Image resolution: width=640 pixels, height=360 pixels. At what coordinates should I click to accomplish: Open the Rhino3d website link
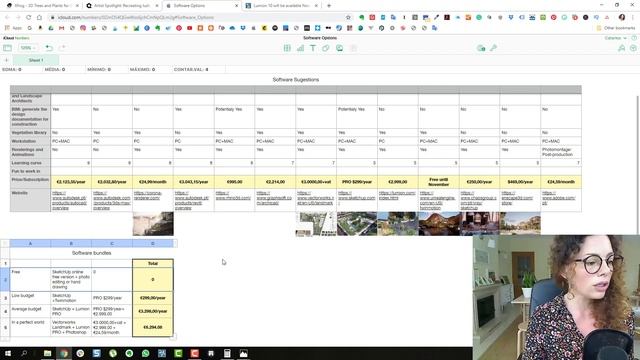(x=233, y=196)
